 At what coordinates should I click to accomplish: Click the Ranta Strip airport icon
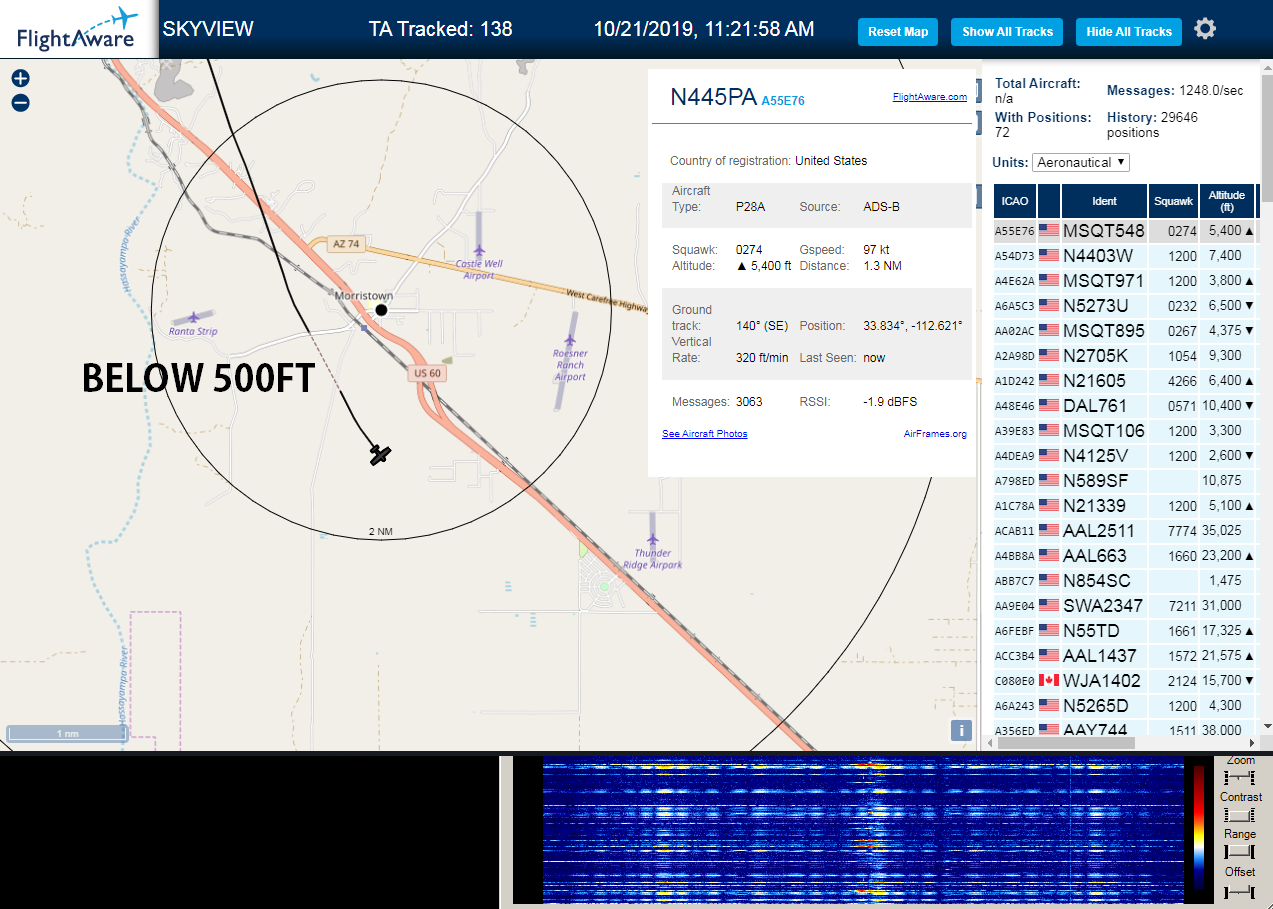tap(194, 317)
